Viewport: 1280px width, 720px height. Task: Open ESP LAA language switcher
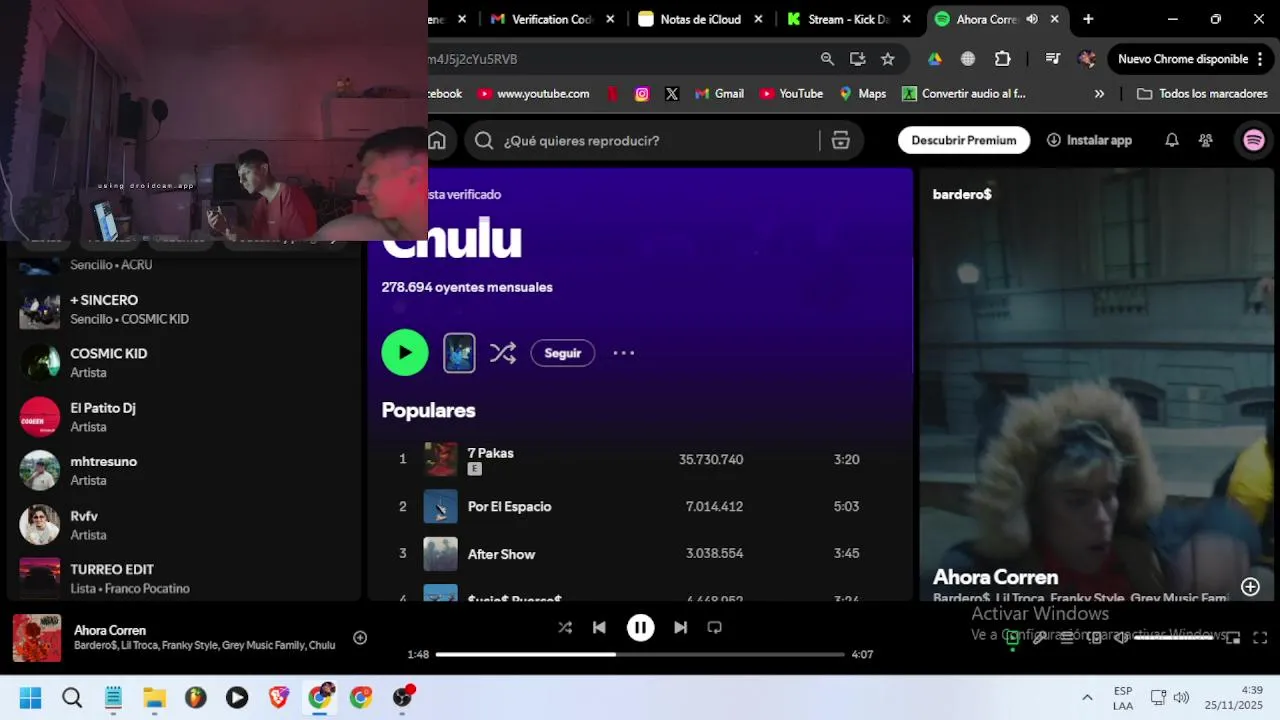(1123, 698)
